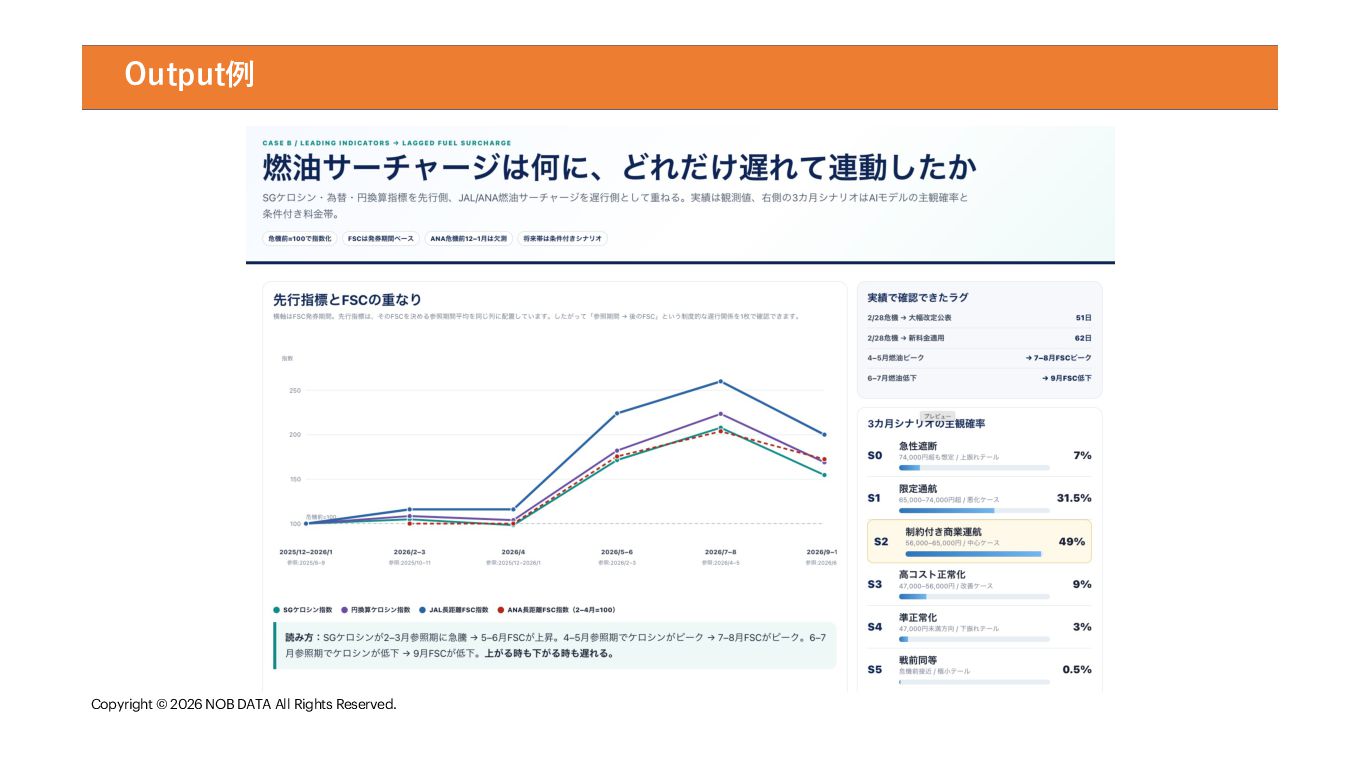Select the S0 急性遮断 scenario row

979,455
